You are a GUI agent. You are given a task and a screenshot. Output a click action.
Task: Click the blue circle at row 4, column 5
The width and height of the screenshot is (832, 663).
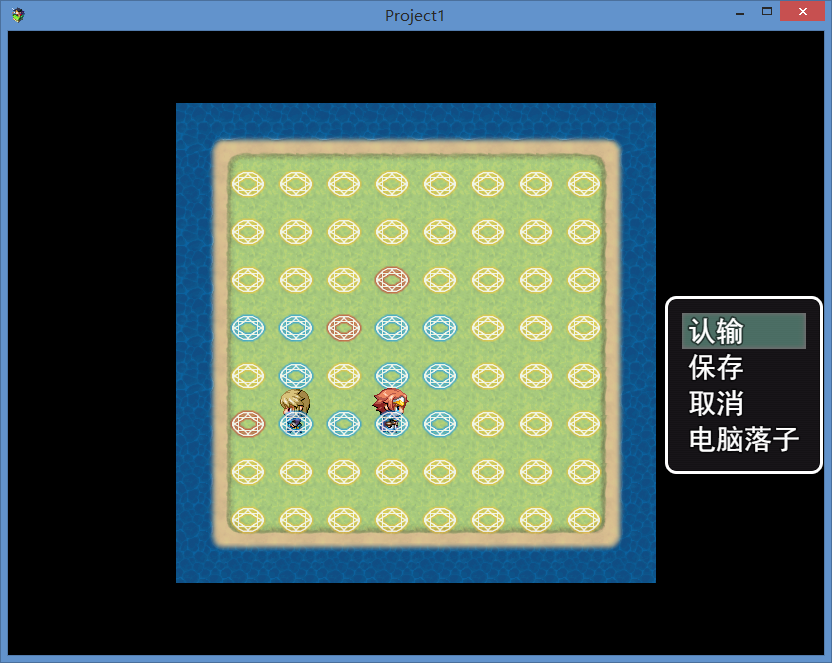tap(440, 328)
